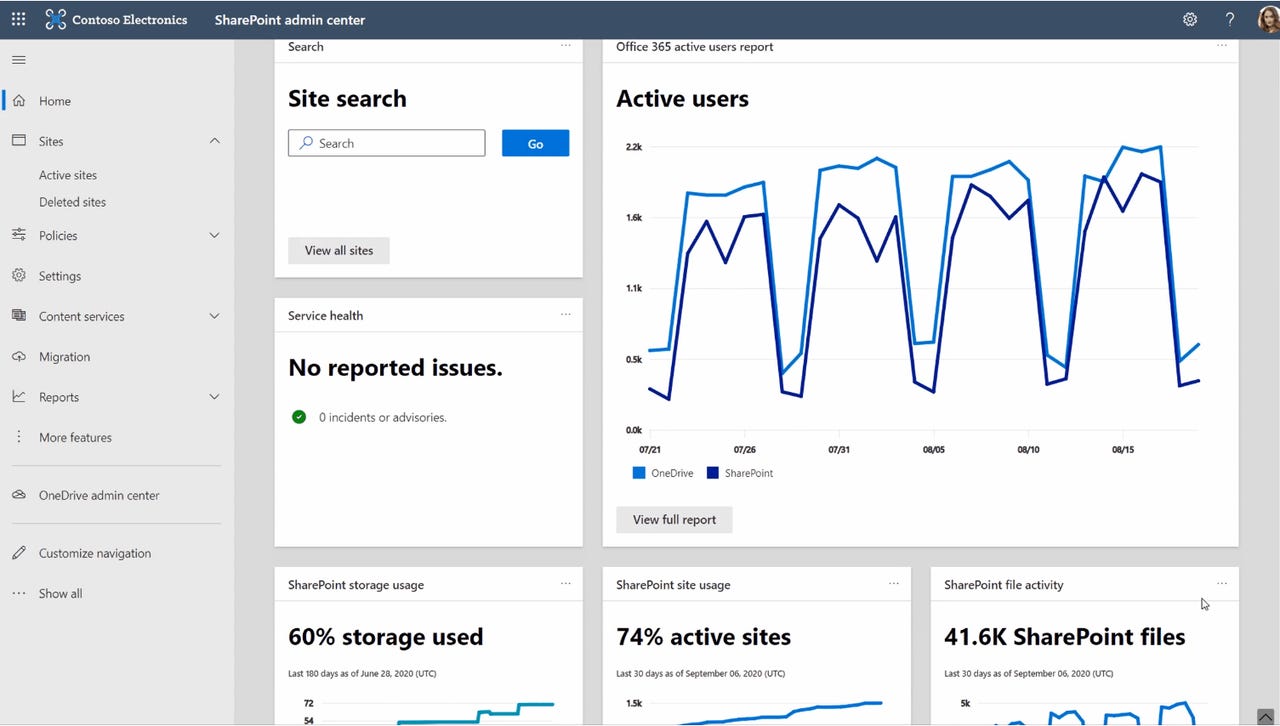This screenshot has height=726, width=1280.
Task: Expand the Policies section
Action: 214,235
